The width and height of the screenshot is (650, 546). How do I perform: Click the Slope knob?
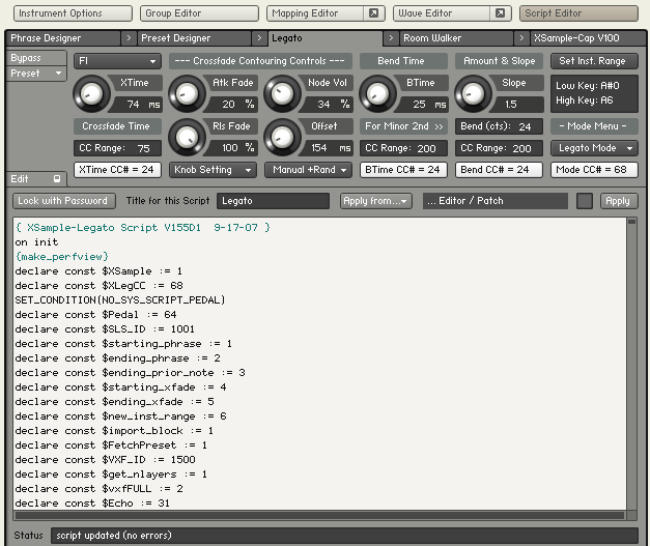(x=473, y=94)
